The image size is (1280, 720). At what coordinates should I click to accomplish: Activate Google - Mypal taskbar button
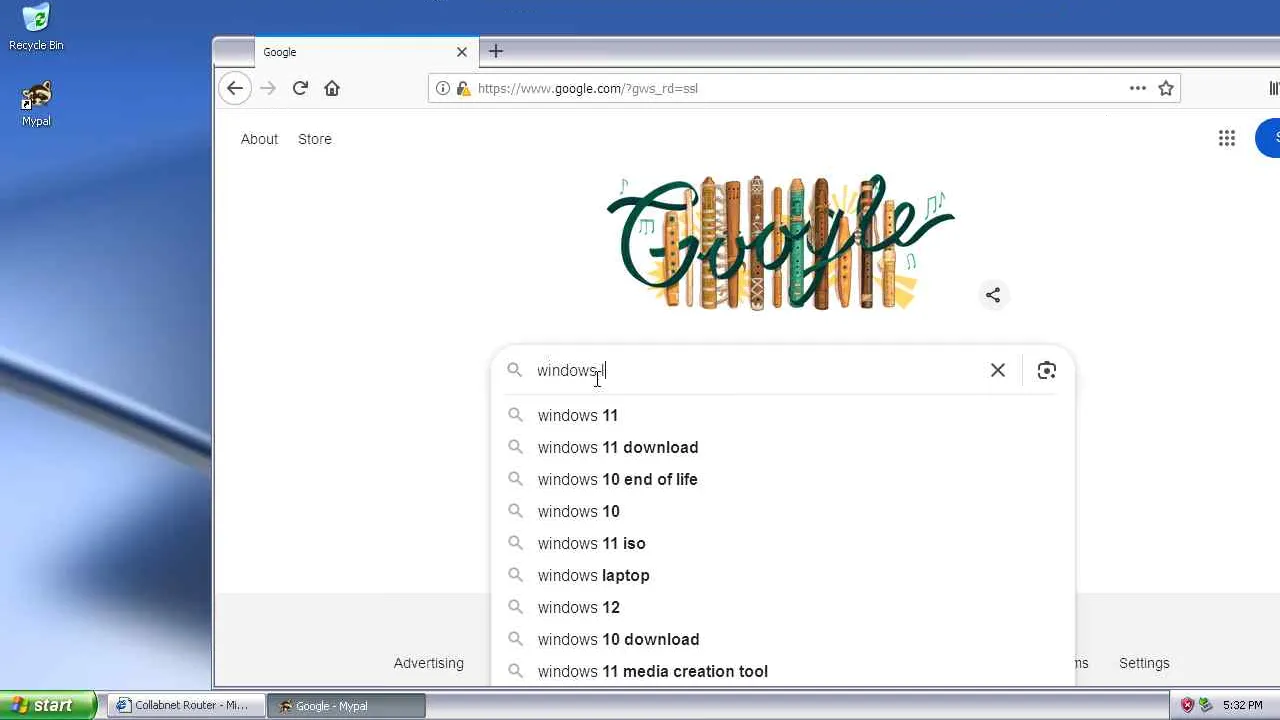(346, 705)
